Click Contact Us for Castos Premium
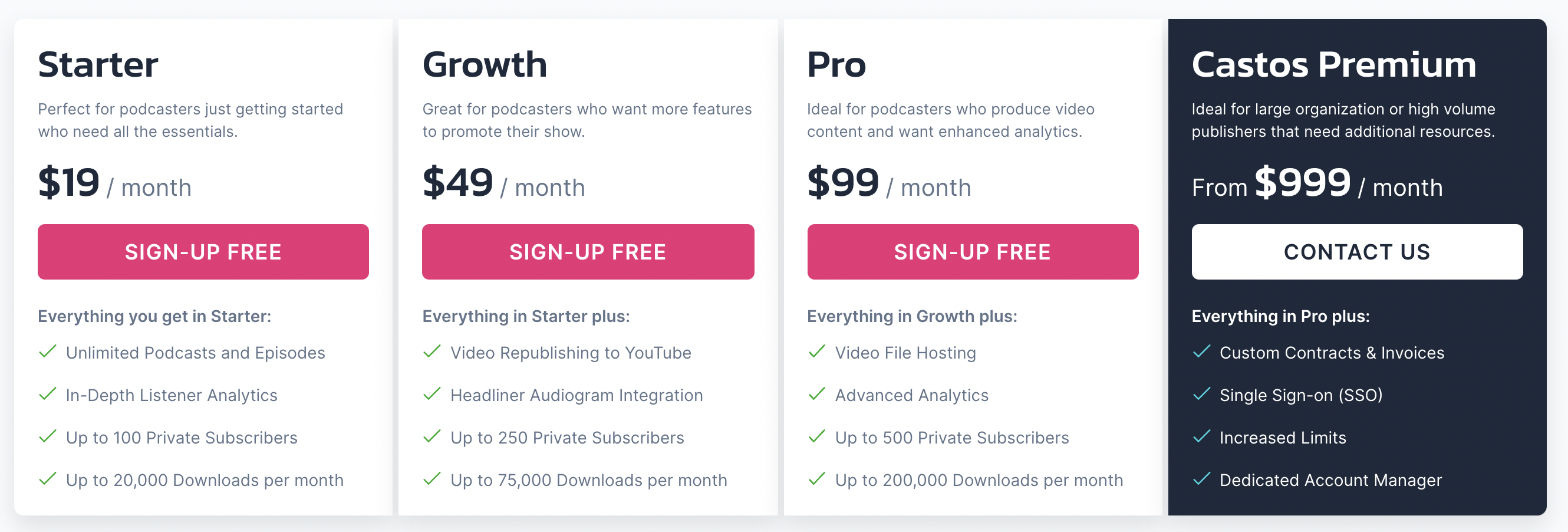 point(1358,251)
